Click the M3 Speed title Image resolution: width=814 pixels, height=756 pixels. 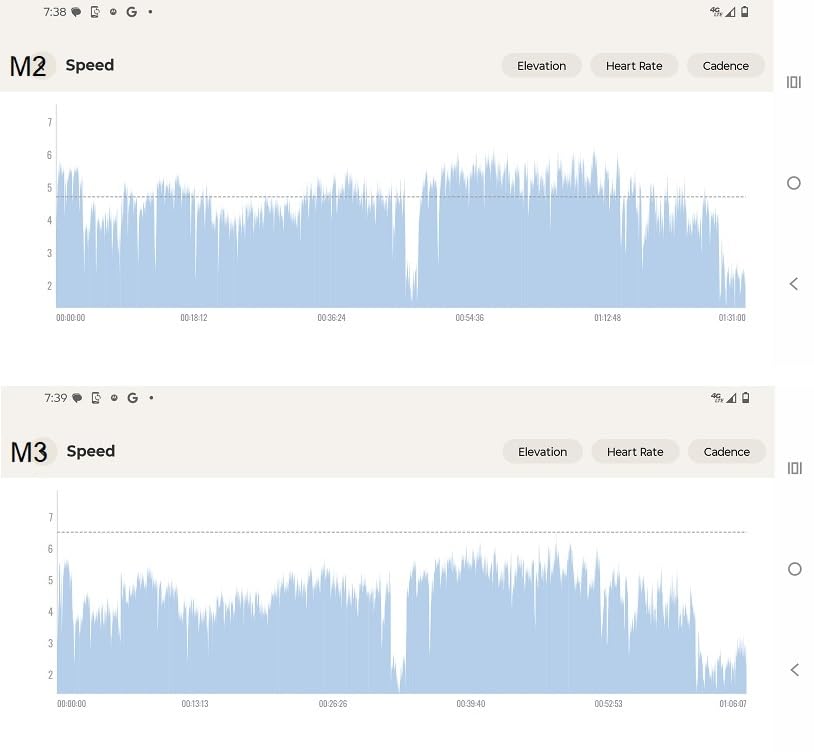(x=90, y=451)
